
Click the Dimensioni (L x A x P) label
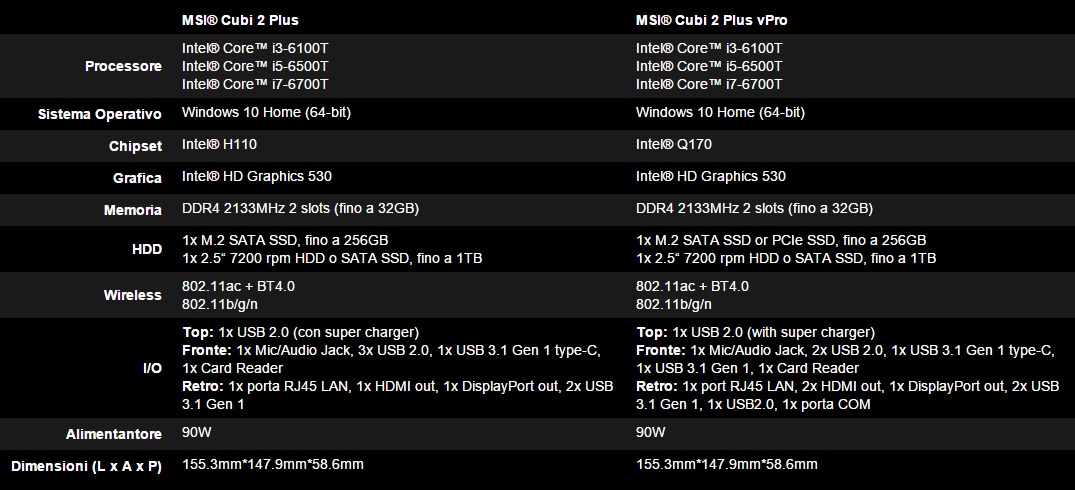(x=86, y=466)
